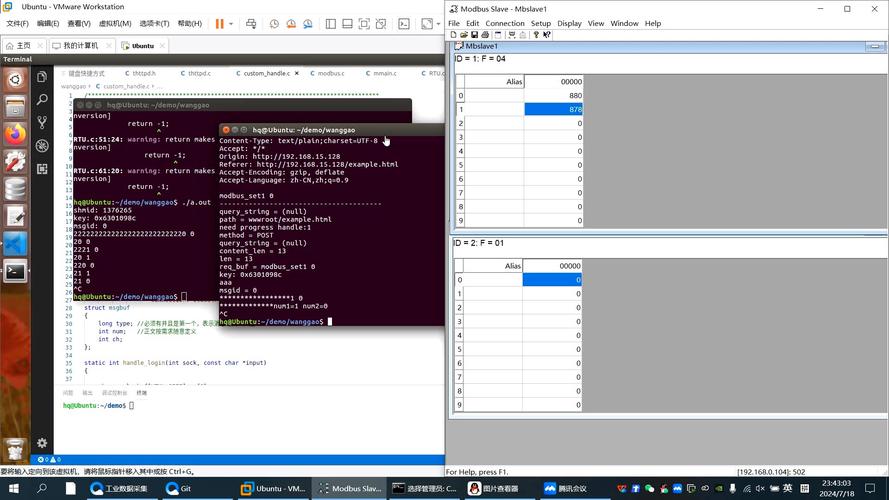Switch to the 主页 tab in VMware

coord(23,45)
